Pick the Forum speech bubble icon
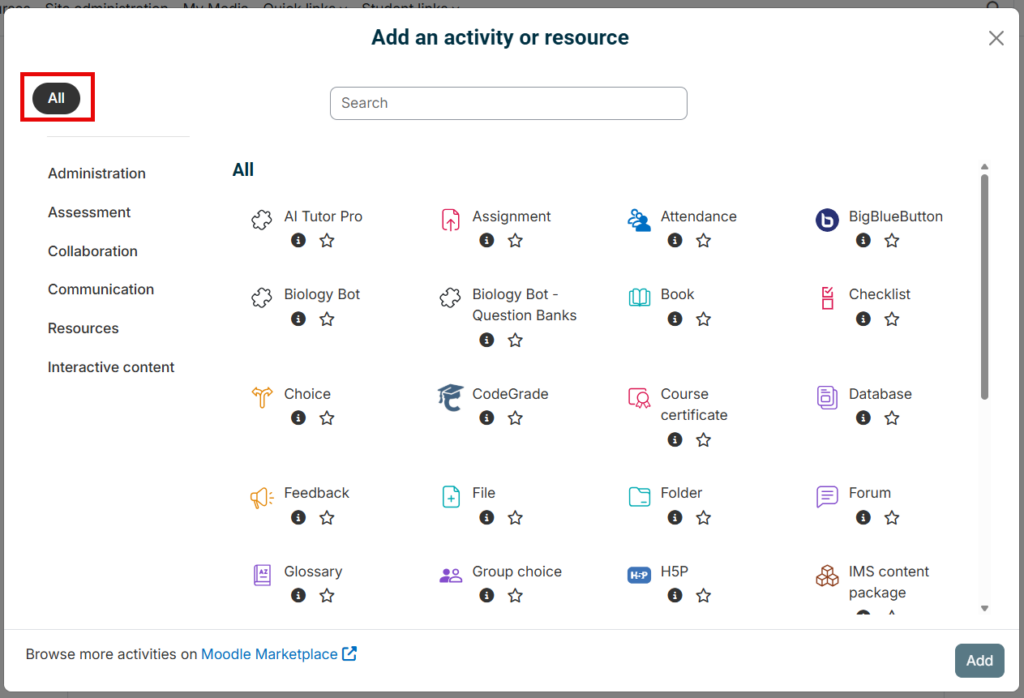This screenshot has height=698, width=1024. tap(827, 496)
